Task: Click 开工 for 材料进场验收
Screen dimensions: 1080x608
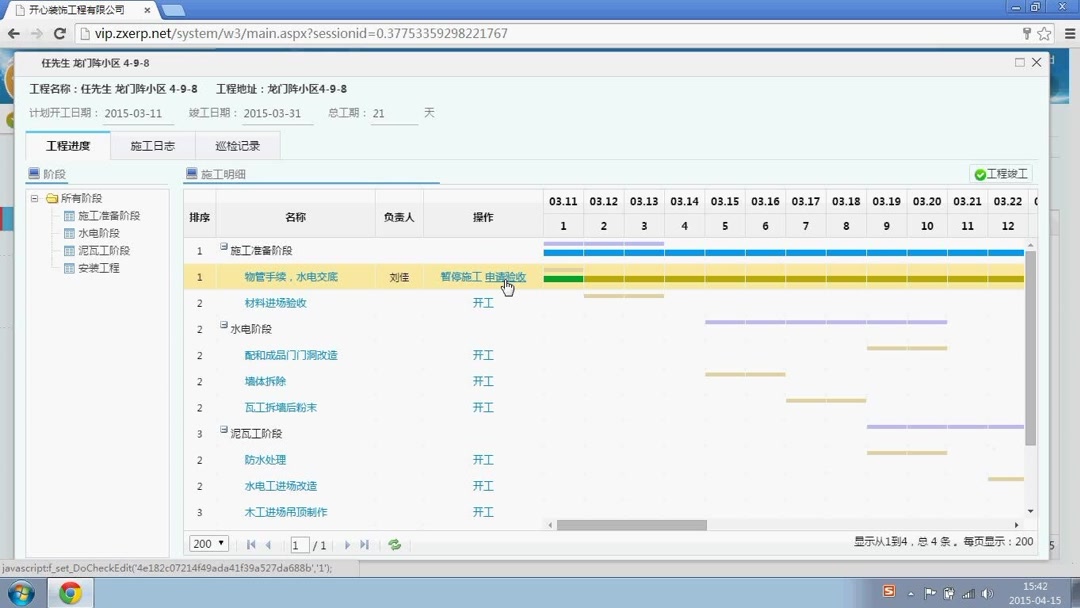Action: (483, 302)
